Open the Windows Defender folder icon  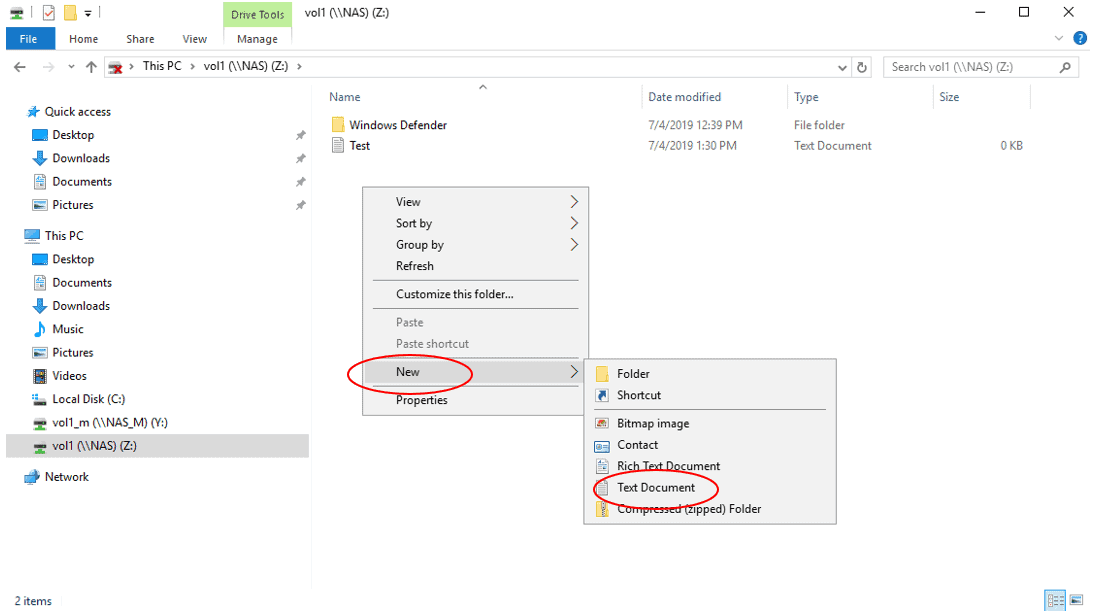(x=338, y=125)
